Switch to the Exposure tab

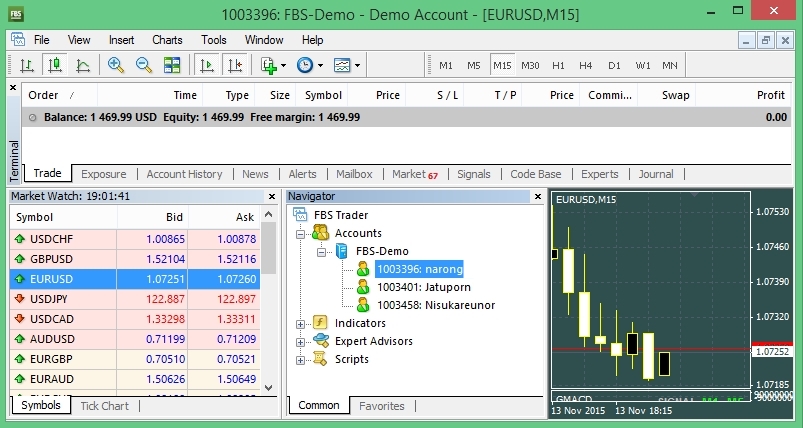[103, 174]
